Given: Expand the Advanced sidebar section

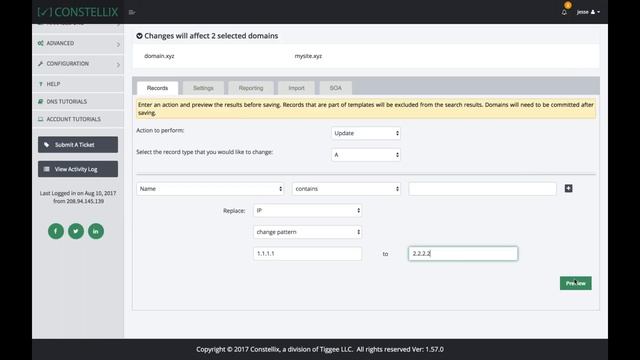Looking at the screenshot, I should point(78,43).
